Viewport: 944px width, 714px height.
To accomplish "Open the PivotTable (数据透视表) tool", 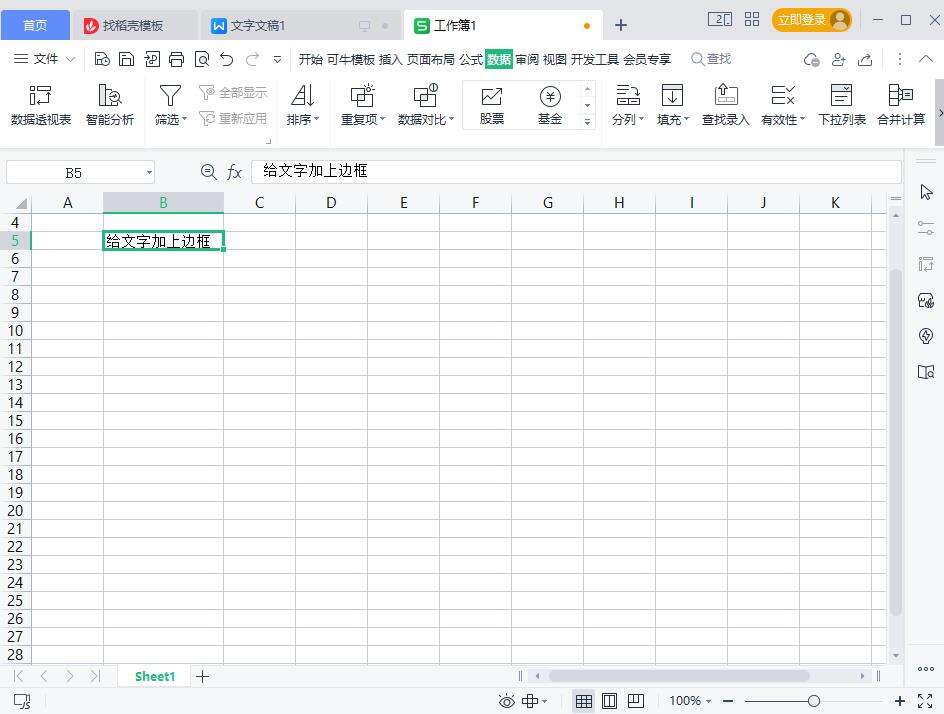I will click(x=40, y=105).
